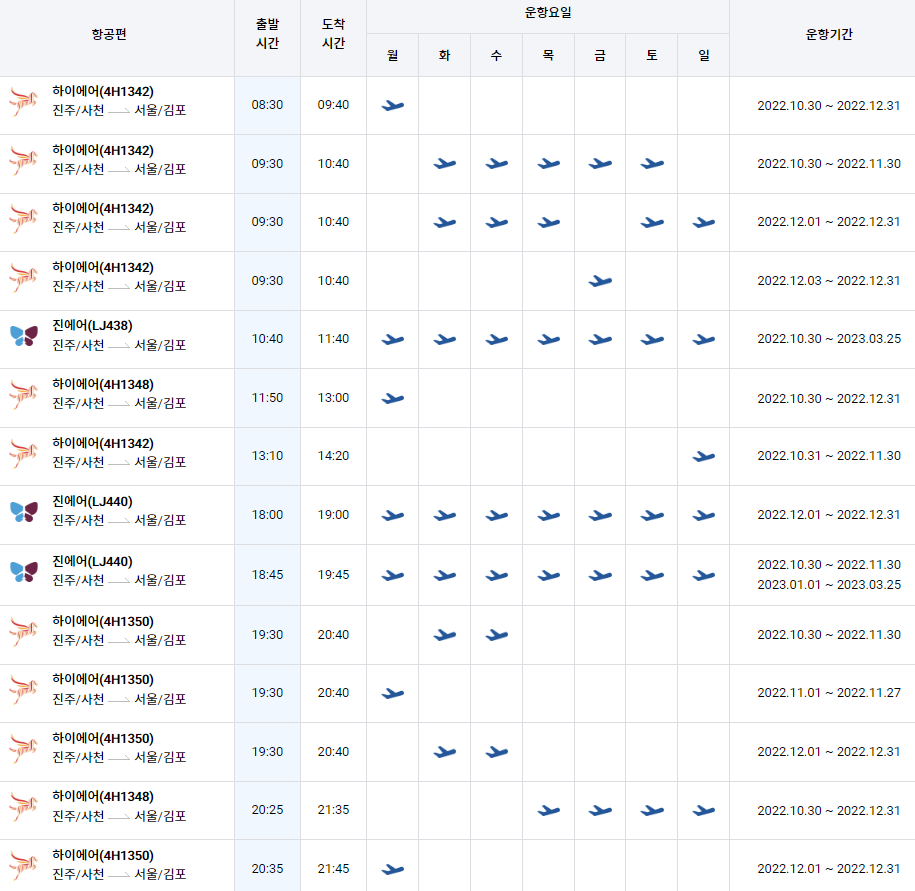Click the 19:45 arrival time
The width and height of the screenshot is (915, 891).
point(333,575)
